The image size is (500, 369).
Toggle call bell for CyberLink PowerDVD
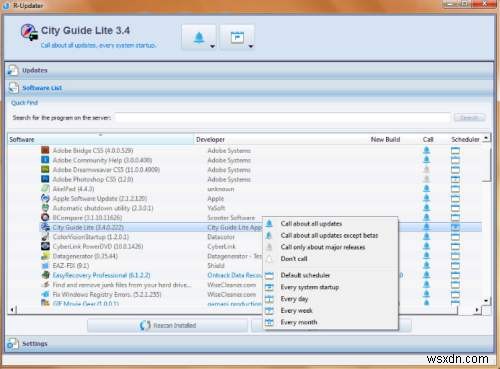(x=426, y=246)
